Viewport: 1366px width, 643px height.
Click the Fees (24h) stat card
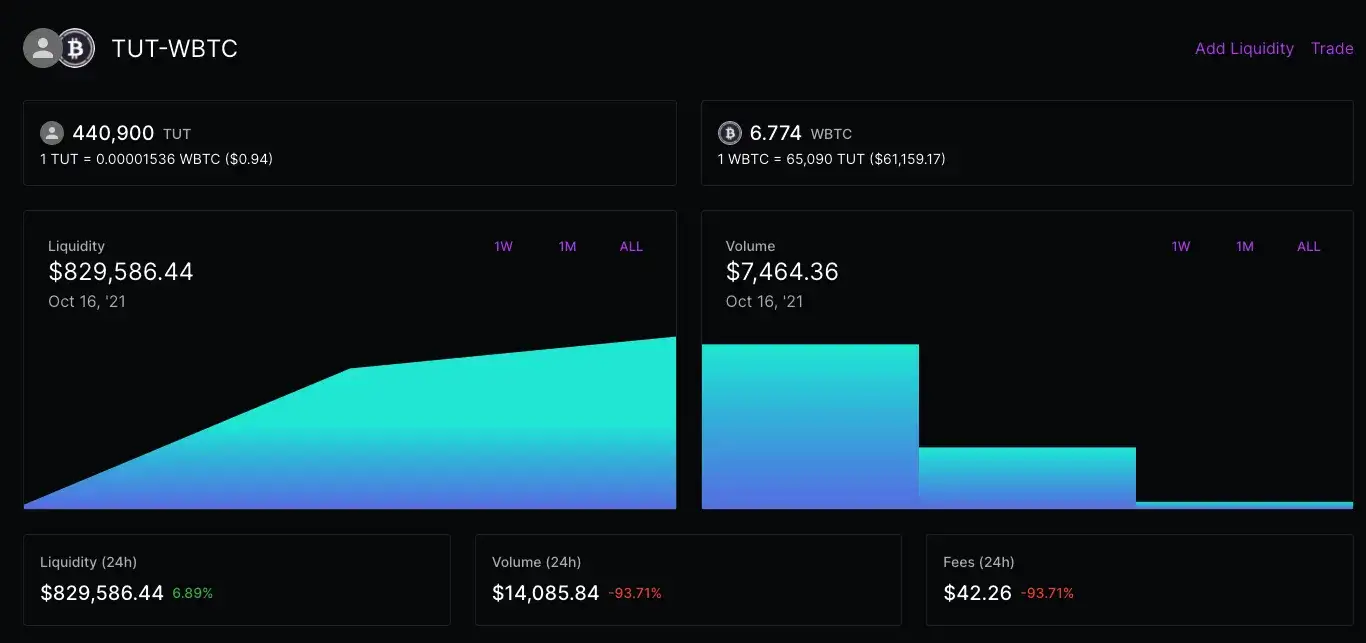click(x=1140, y=580)
